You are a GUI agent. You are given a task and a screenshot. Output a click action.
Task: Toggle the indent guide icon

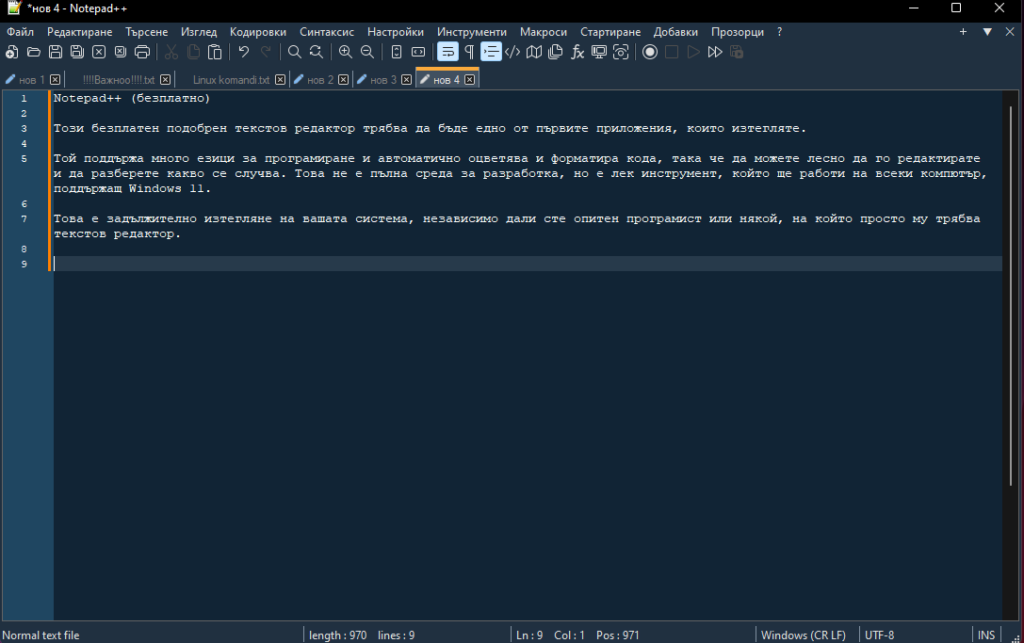(x=490, y=52)
